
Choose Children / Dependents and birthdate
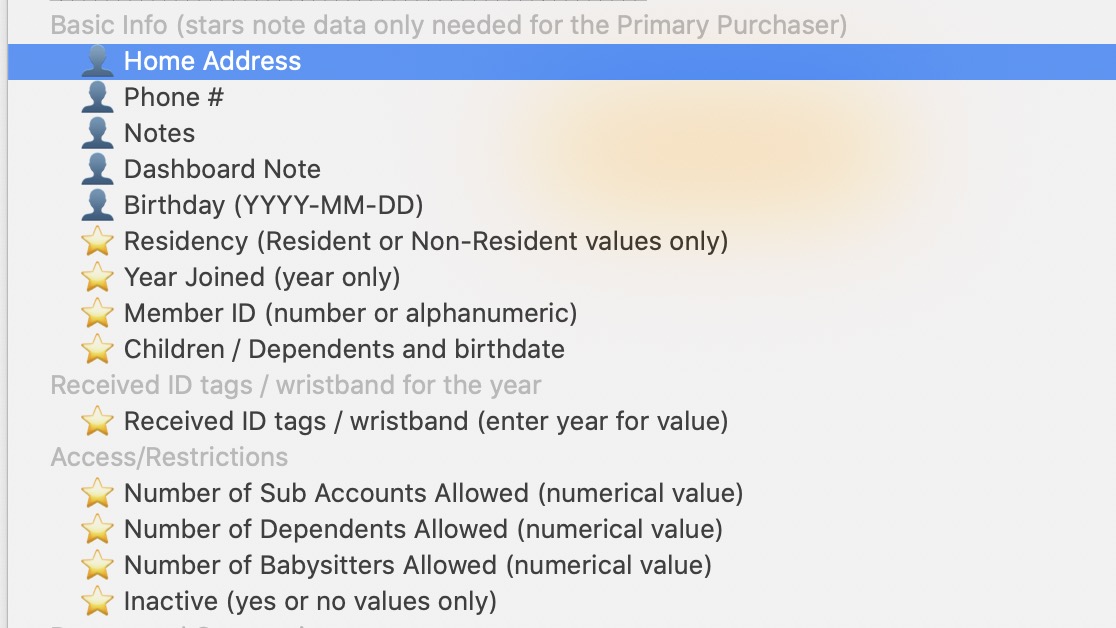coord(344,349)
